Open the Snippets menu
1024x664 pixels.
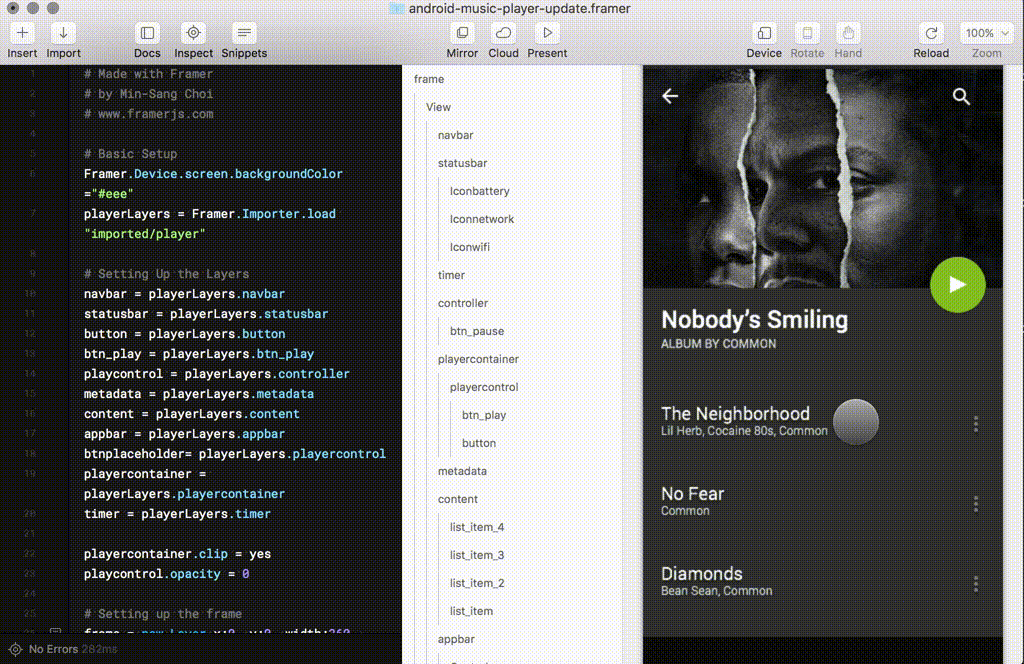coord(244,33)
